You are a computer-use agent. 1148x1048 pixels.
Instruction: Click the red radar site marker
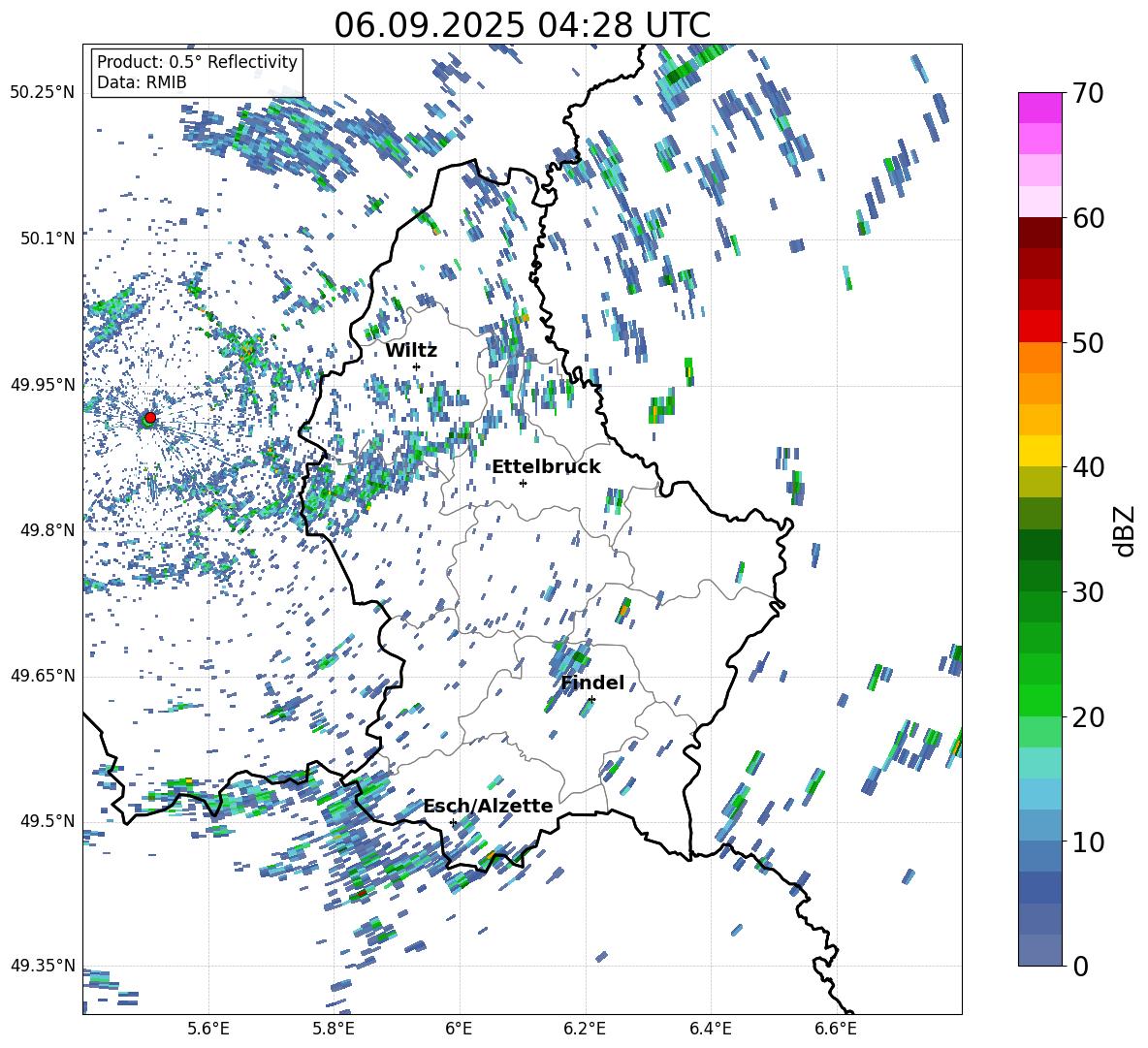point(150,417)
